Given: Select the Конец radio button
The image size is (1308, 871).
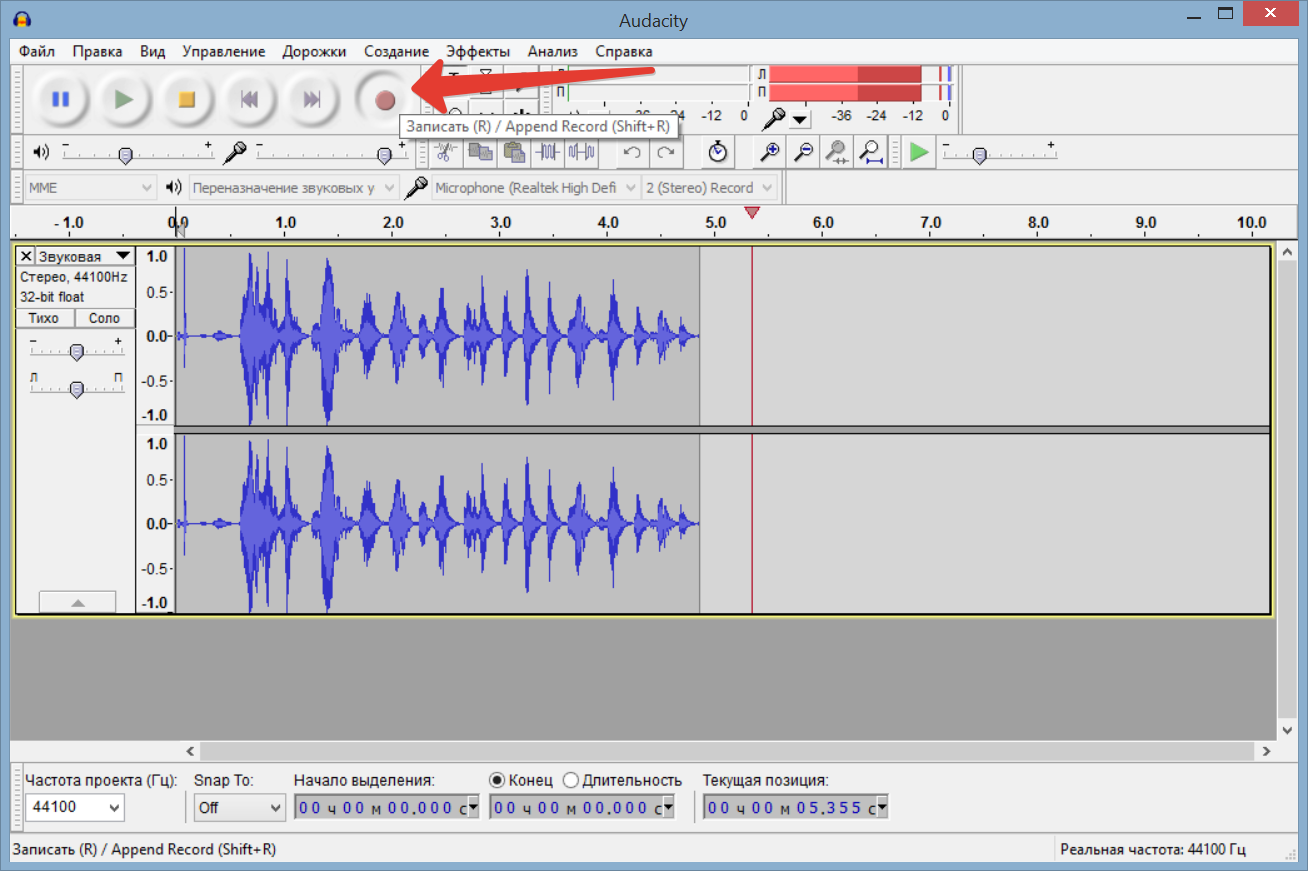Looking at the screenshot, I should pos(497,780).
